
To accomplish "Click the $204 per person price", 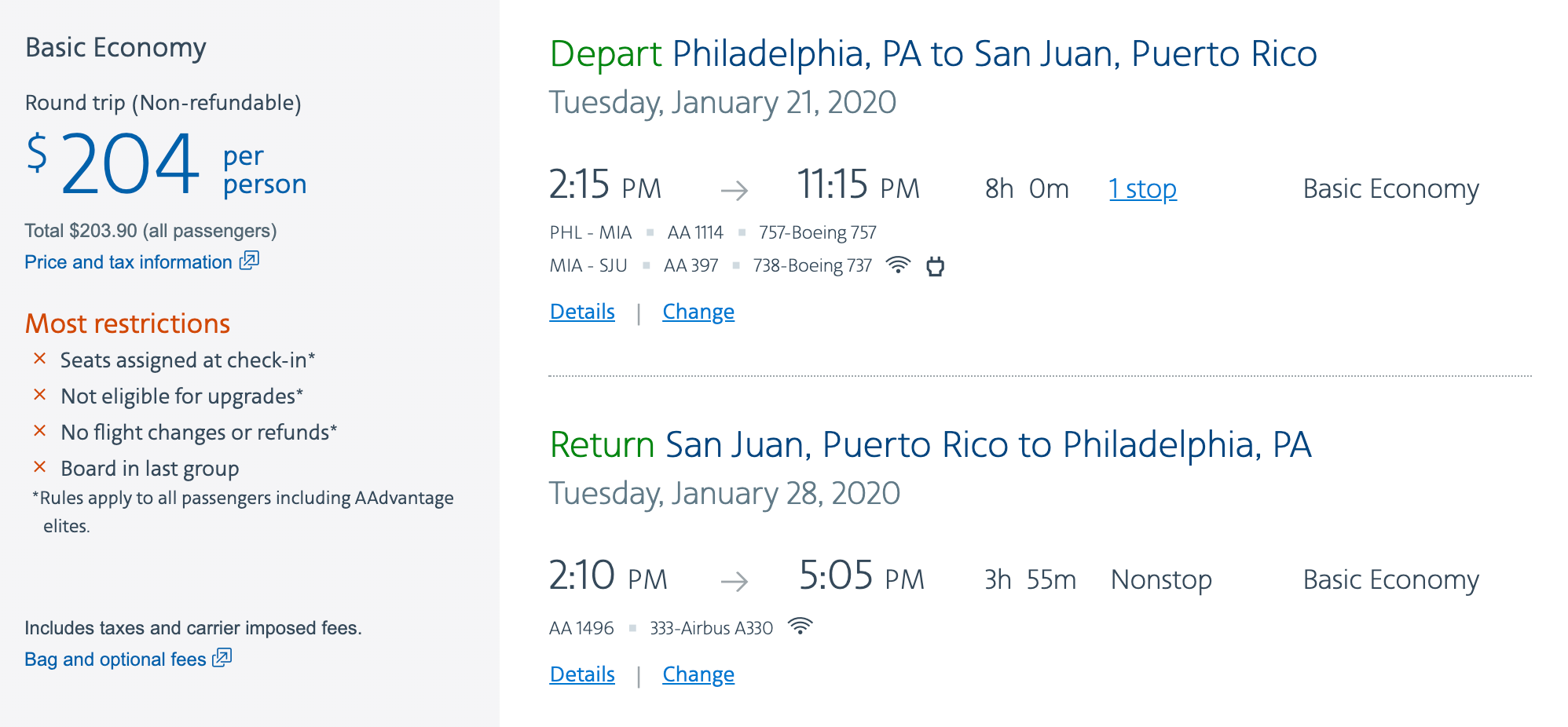I will [x=130, y=165].
